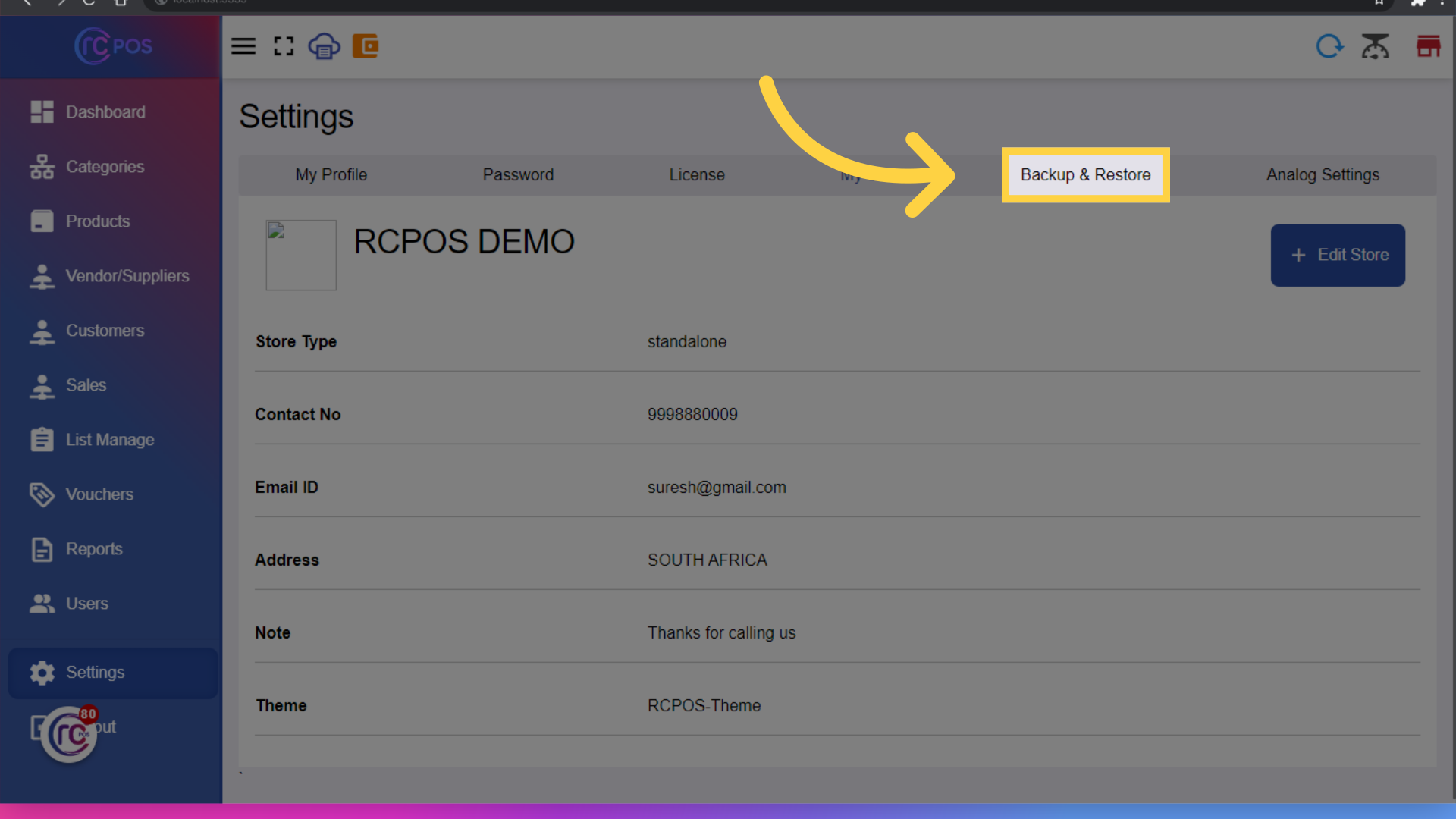The image size is (1456, 819).
Task: Click the List Manage clipboard icon
Action: coord(42,439)
